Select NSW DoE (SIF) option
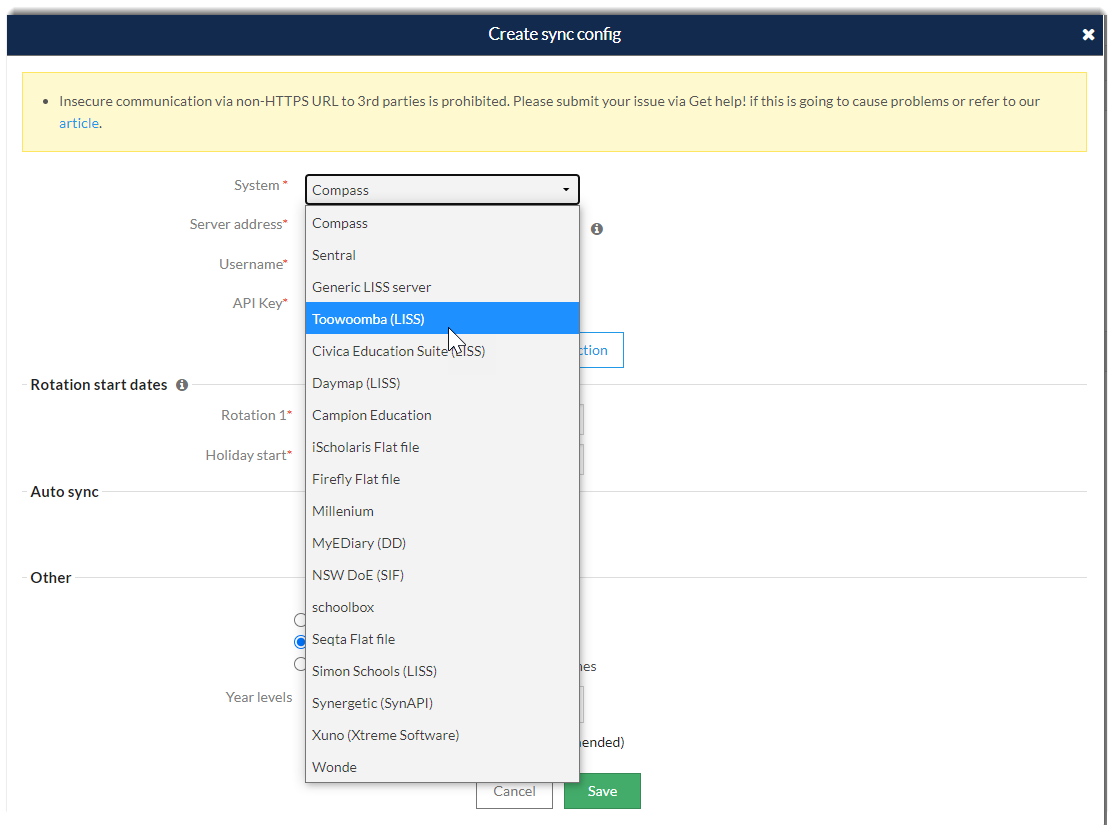This screenshot has height=825, width=1115. 442,575
